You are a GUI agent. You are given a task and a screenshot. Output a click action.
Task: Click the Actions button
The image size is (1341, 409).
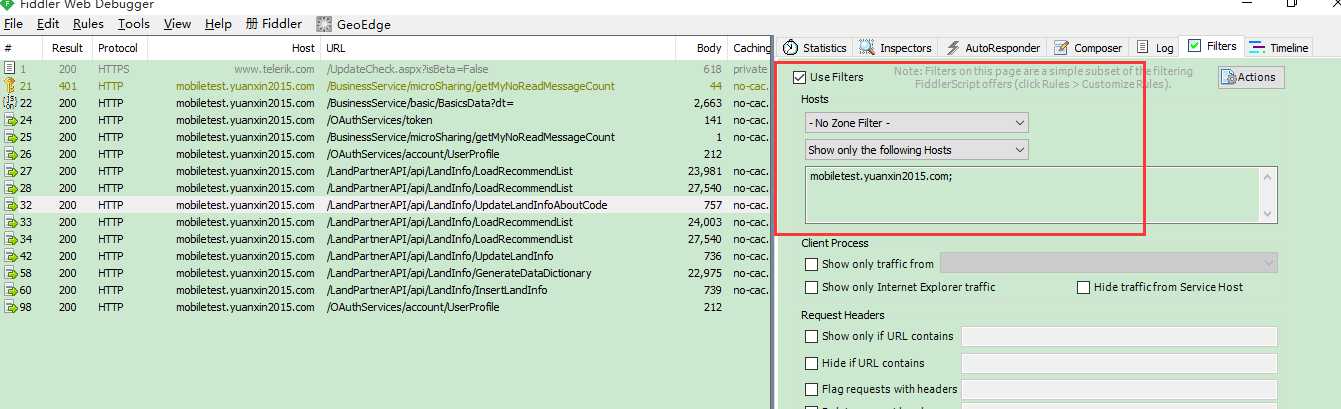pyautogui.click(x=1251, y=77)
